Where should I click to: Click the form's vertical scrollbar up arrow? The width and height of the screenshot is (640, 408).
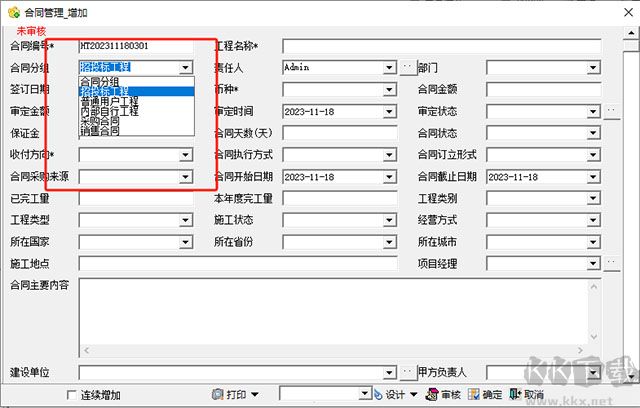pyautogui.click(x=631, y=33)
